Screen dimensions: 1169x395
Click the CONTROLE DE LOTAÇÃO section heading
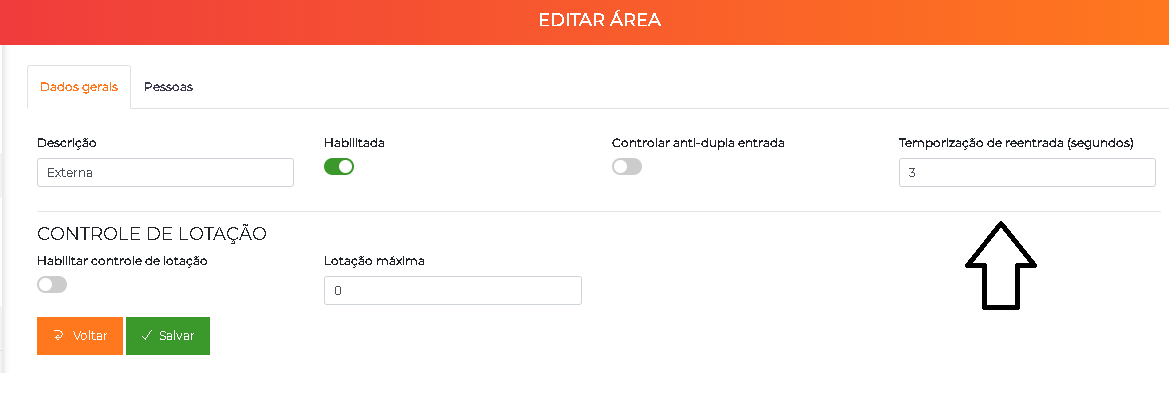(x=151, y=233)
